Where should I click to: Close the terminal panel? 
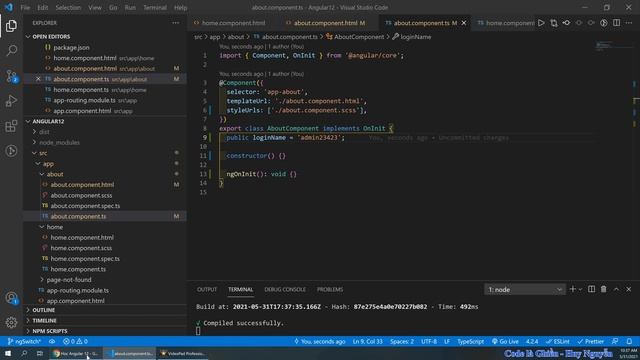(629, 289)
